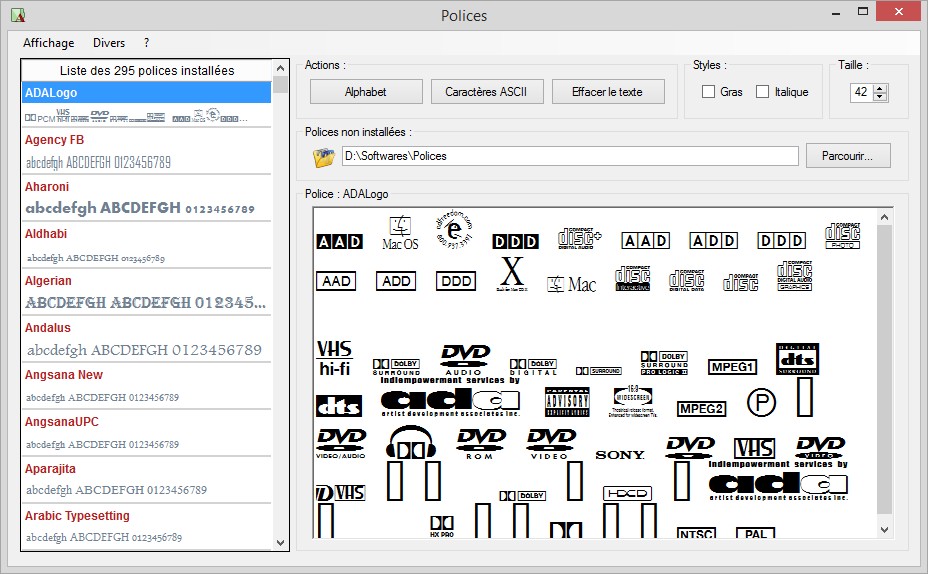The height and width of the screenshot is (574, 928).
Task: Enable the Italique checkbox
Action: [763, 92]
